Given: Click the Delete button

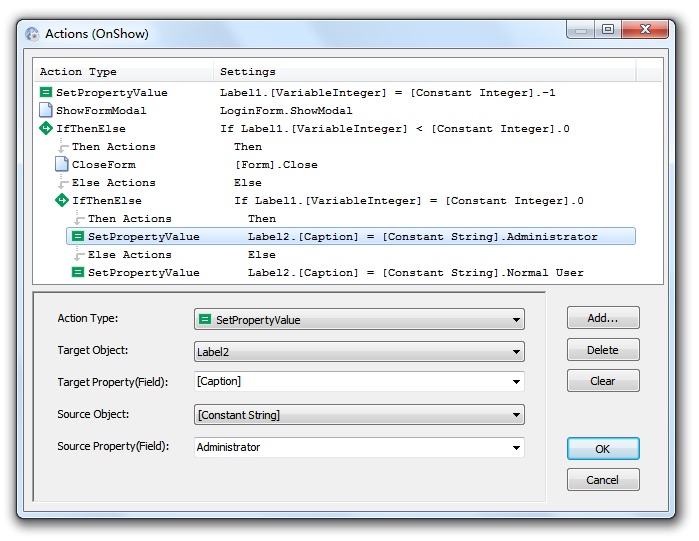Looking at the screenshot, I should 603,350.
